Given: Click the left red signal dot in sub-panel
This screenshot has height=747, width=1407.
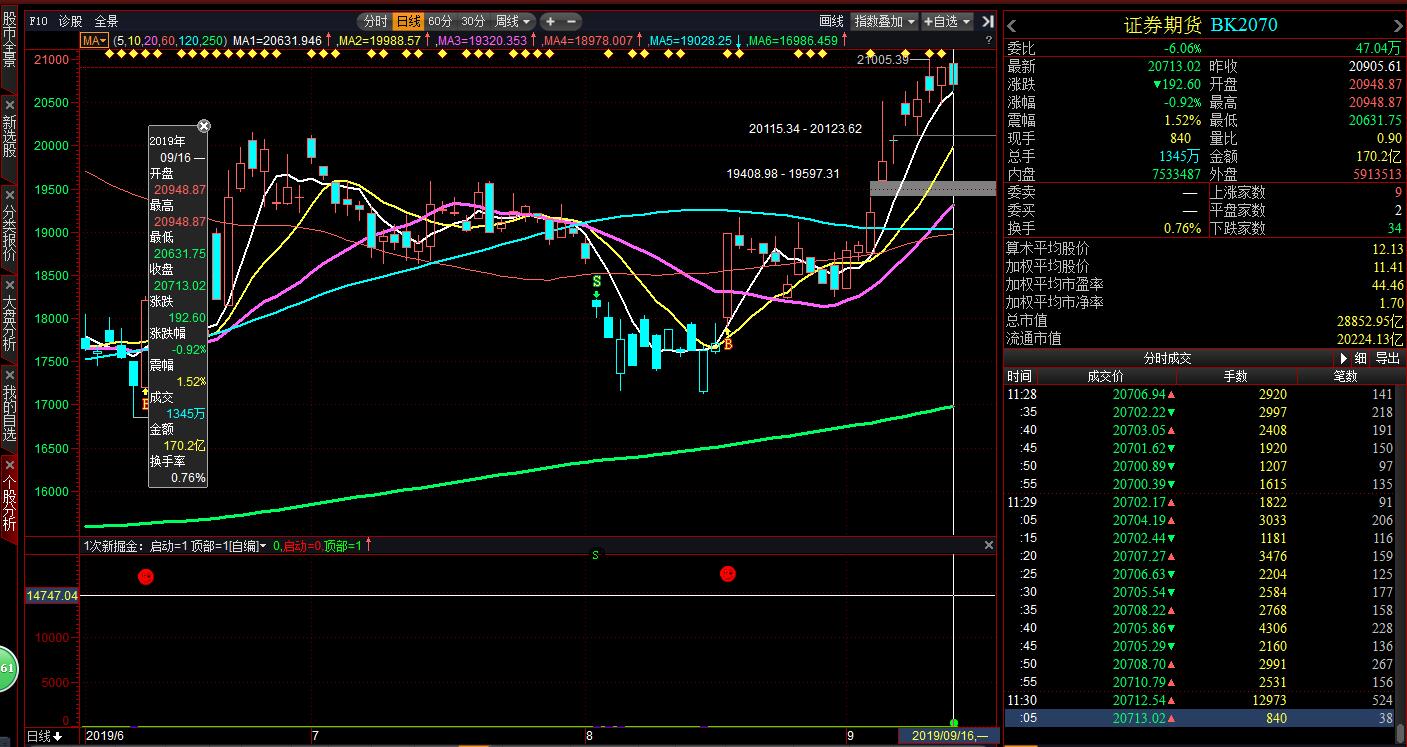Looking at the screenshot, I should pyautogui.click(x=145, y=576).
